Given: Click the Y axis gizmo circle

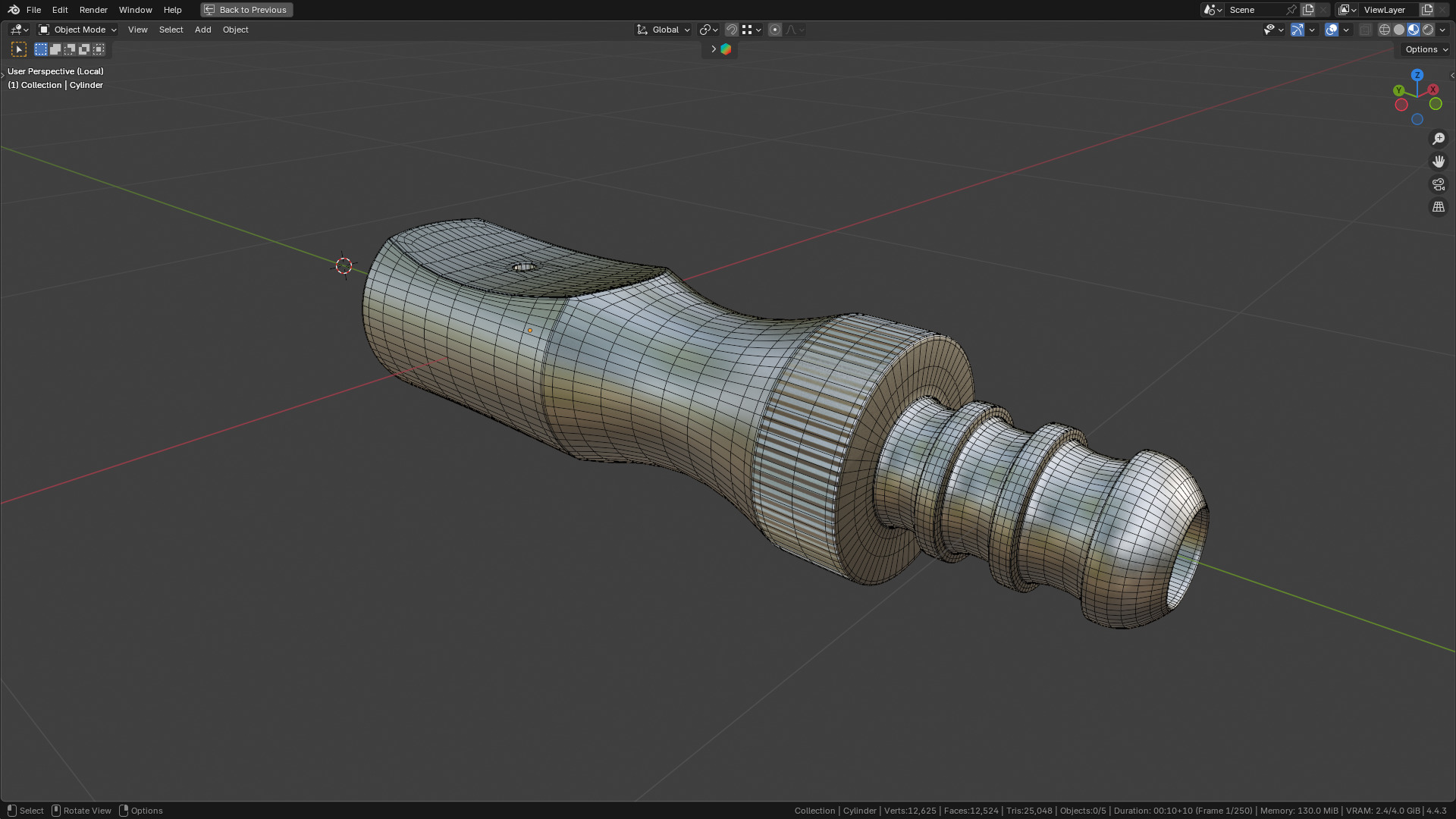Looking at the screenshot, I should (x=1399, y=90).
